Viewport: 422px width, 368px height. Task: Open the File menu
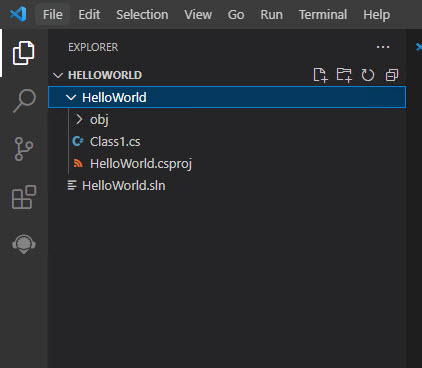[x=53, y=15]
